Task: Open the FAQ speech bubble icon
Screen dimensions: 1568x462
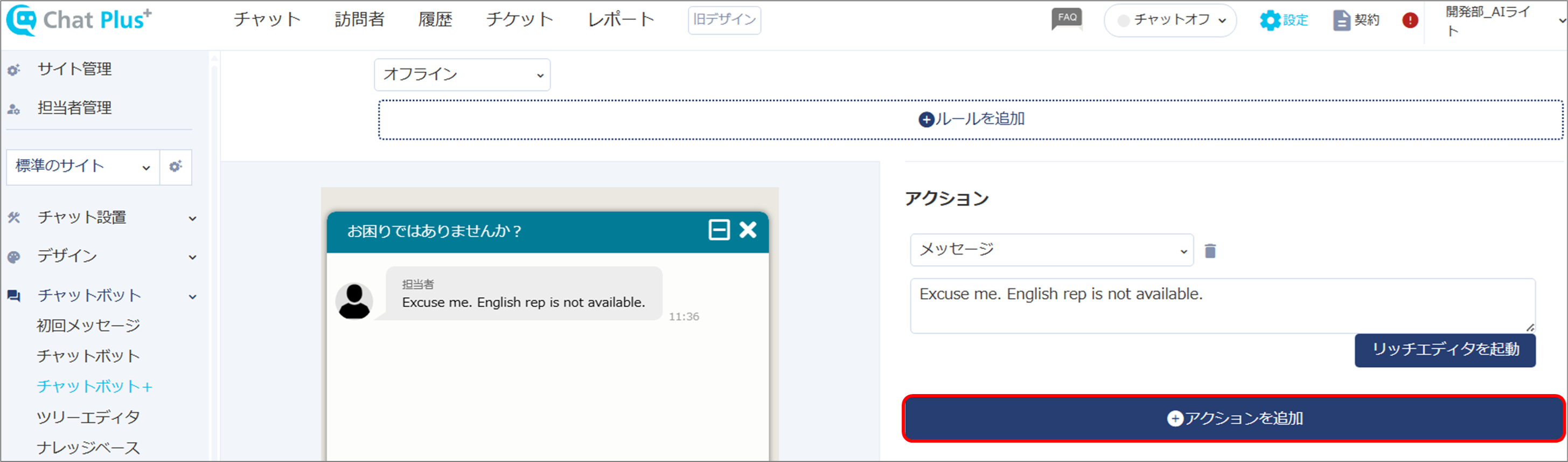Action: point(1067,19)
